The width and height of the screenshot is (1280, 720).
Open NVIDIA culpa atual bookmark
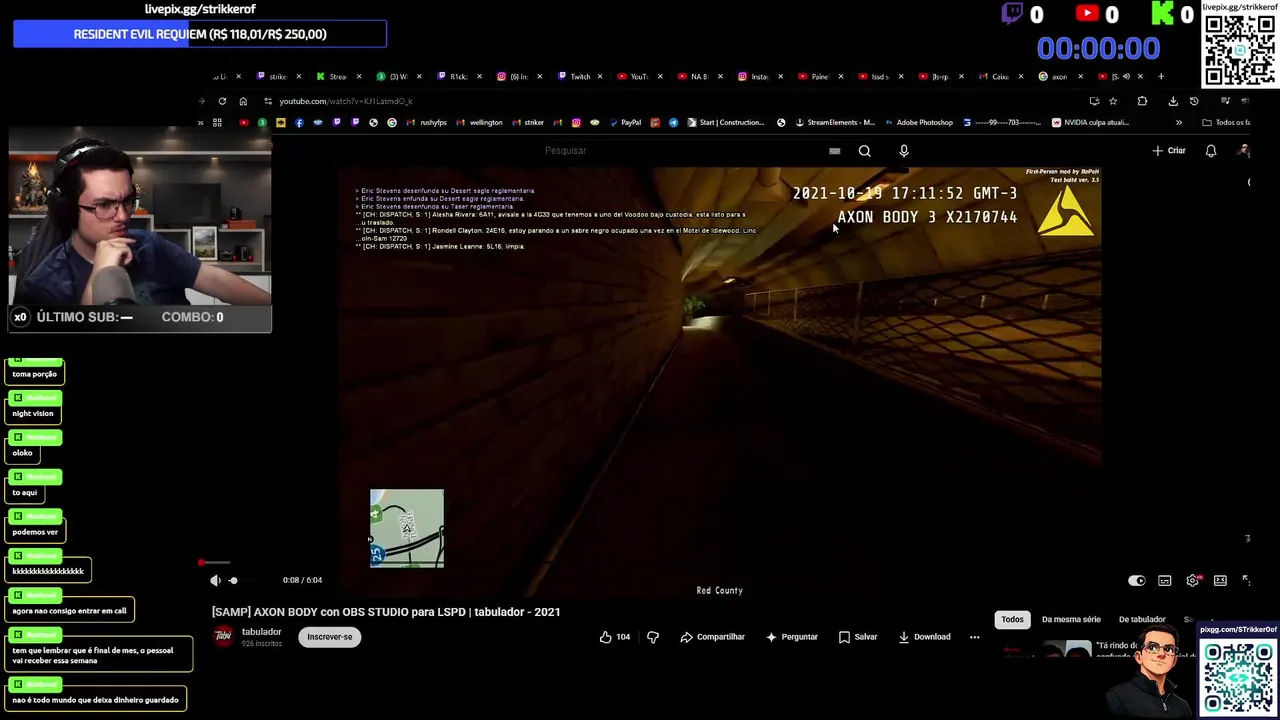1090,123
